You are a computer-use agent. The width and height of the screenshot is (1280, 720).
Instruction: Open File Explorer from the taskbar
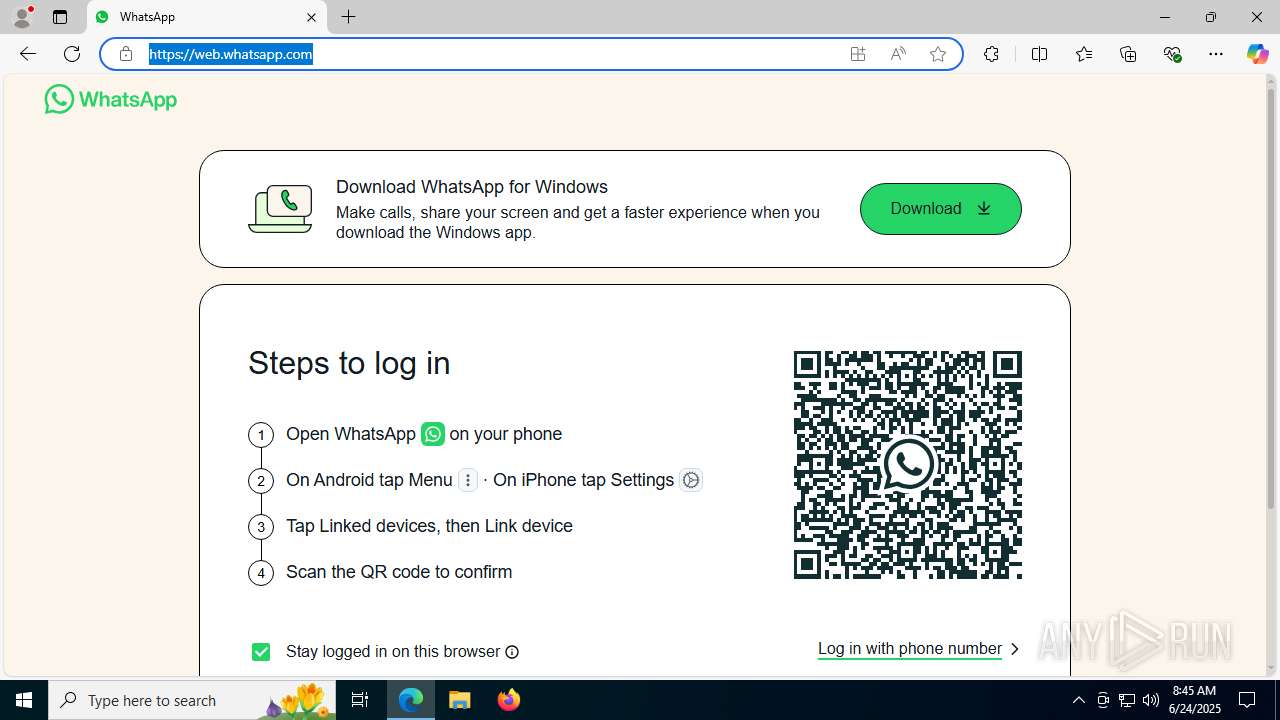[459, 700]
